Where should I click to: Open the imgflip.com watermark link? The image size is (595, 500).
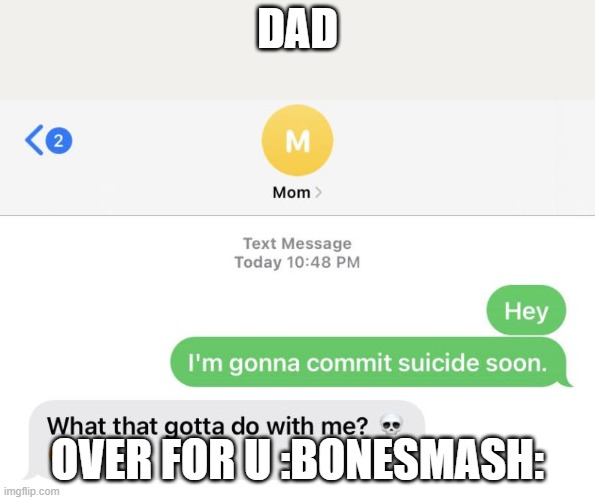tap(31, 491)
